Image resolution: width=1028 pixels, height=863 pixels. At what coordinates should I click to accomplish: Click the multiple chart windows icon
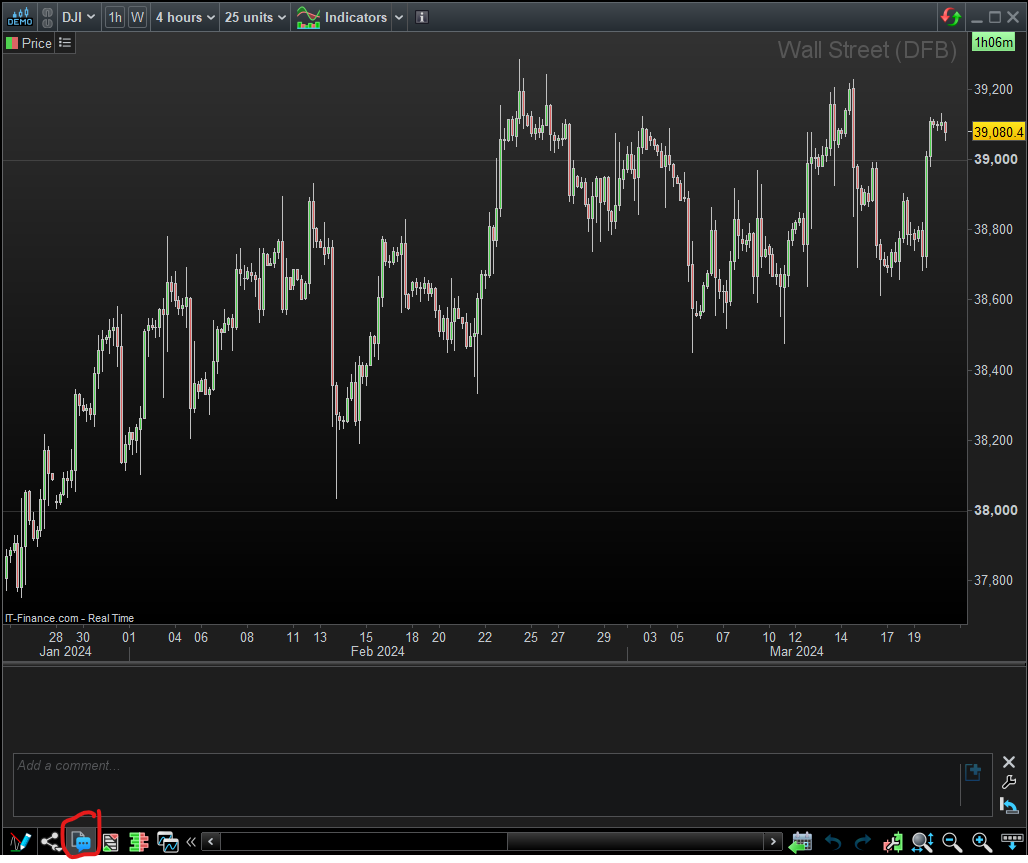(168, 842)
